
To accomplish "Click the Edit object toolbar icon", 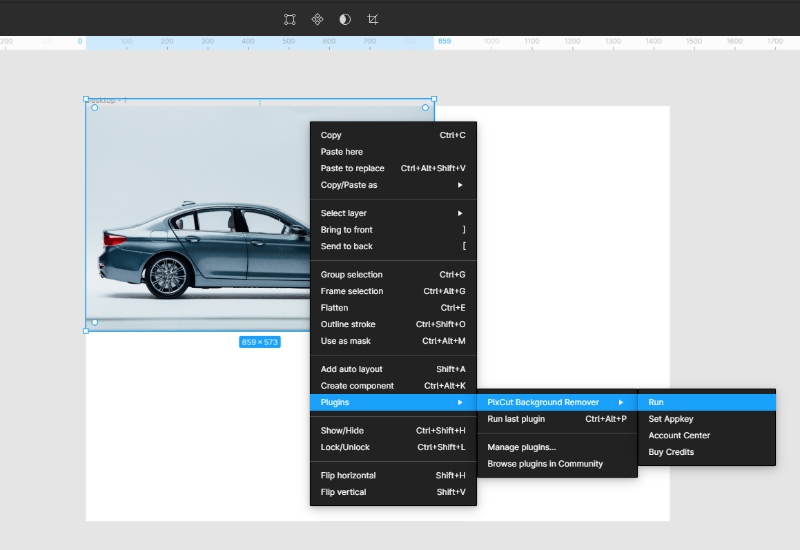I will point(289,19).
